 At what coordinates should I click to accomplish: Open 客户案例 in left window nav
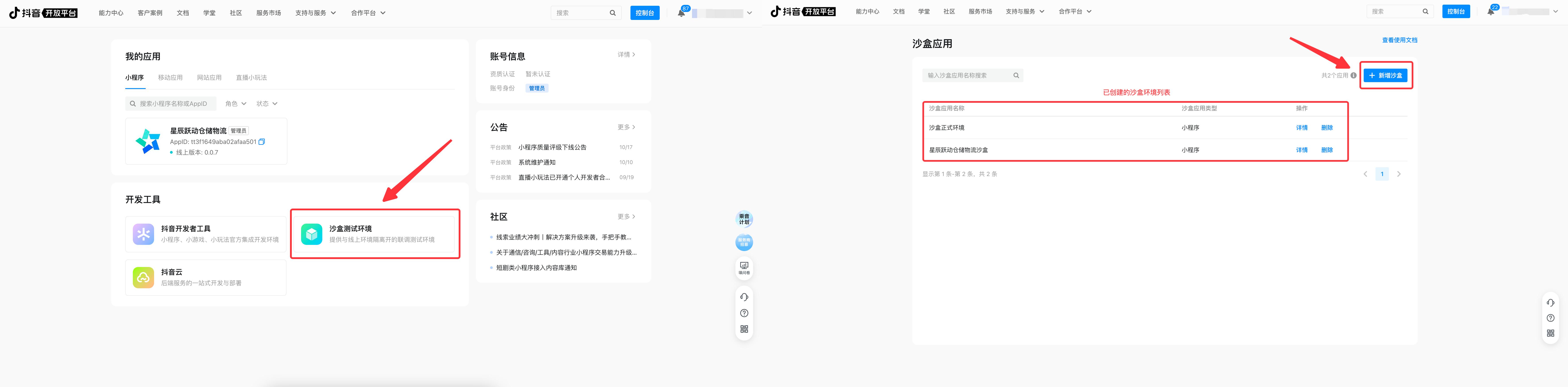coord(150,13)
